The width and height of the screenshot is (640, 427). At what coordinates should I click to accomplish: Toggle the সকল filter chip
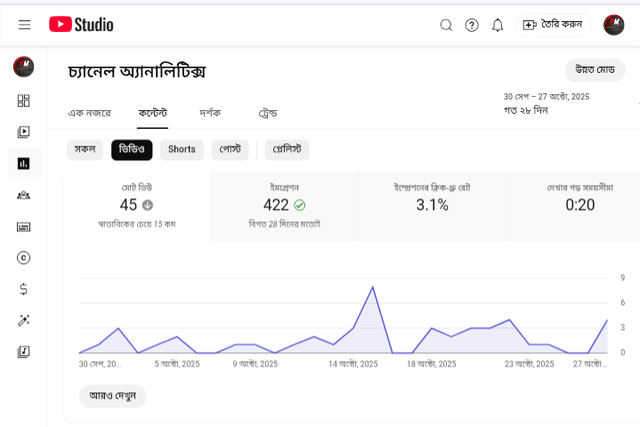click(85, 149)
